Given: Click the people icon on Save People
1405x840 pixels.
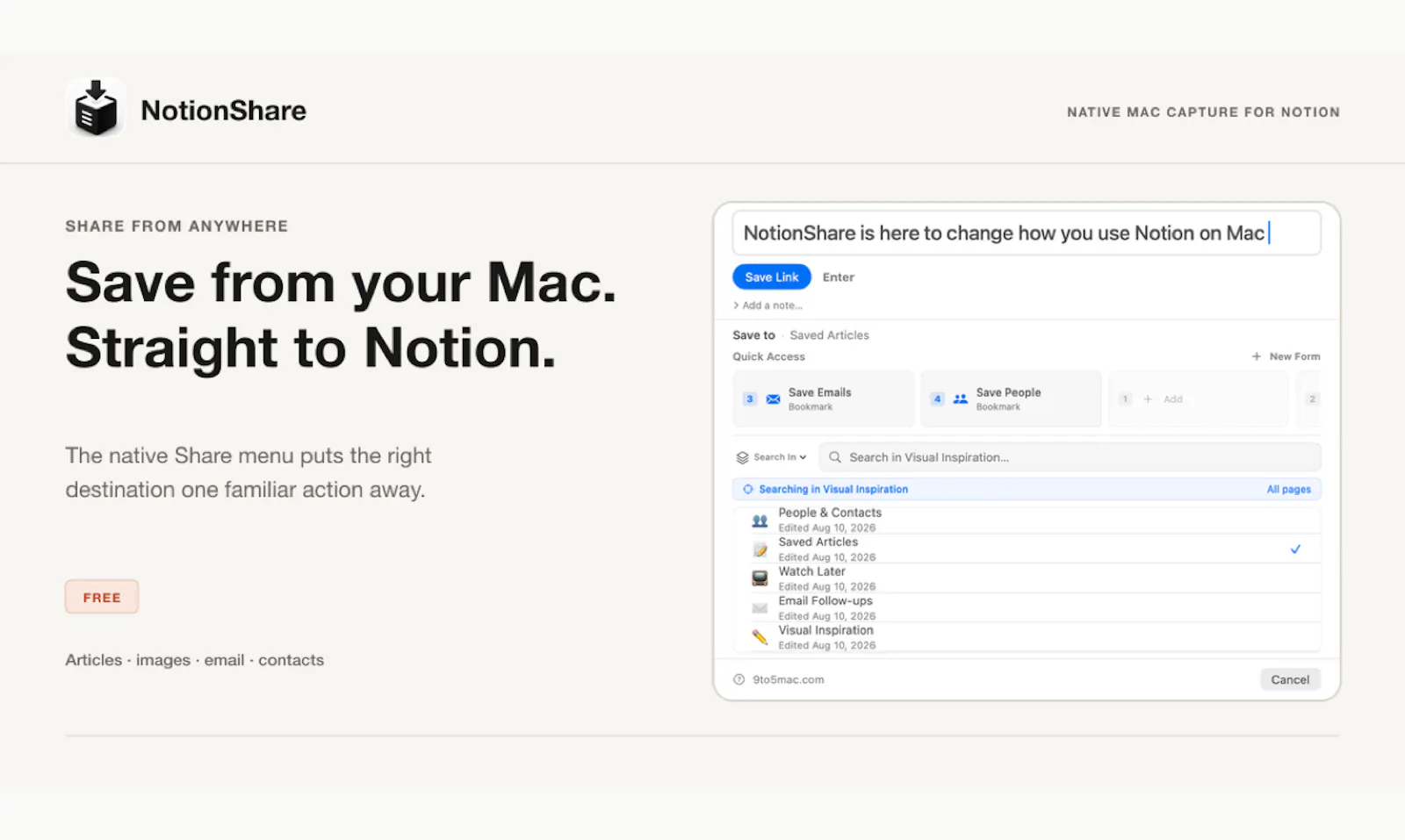Looking at the screenshot, I should point(961,399).
